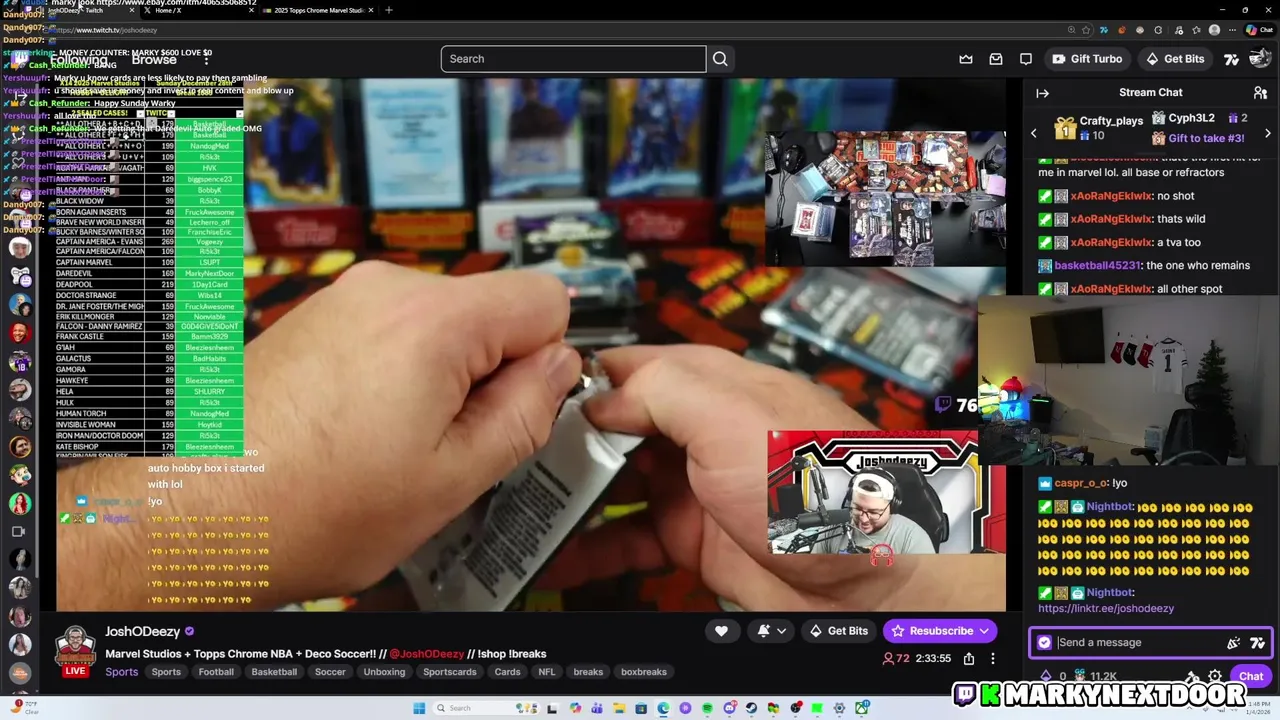Show next gift leaderboard entry
Screen dimensions: 1280x720
pos(1268,133)
